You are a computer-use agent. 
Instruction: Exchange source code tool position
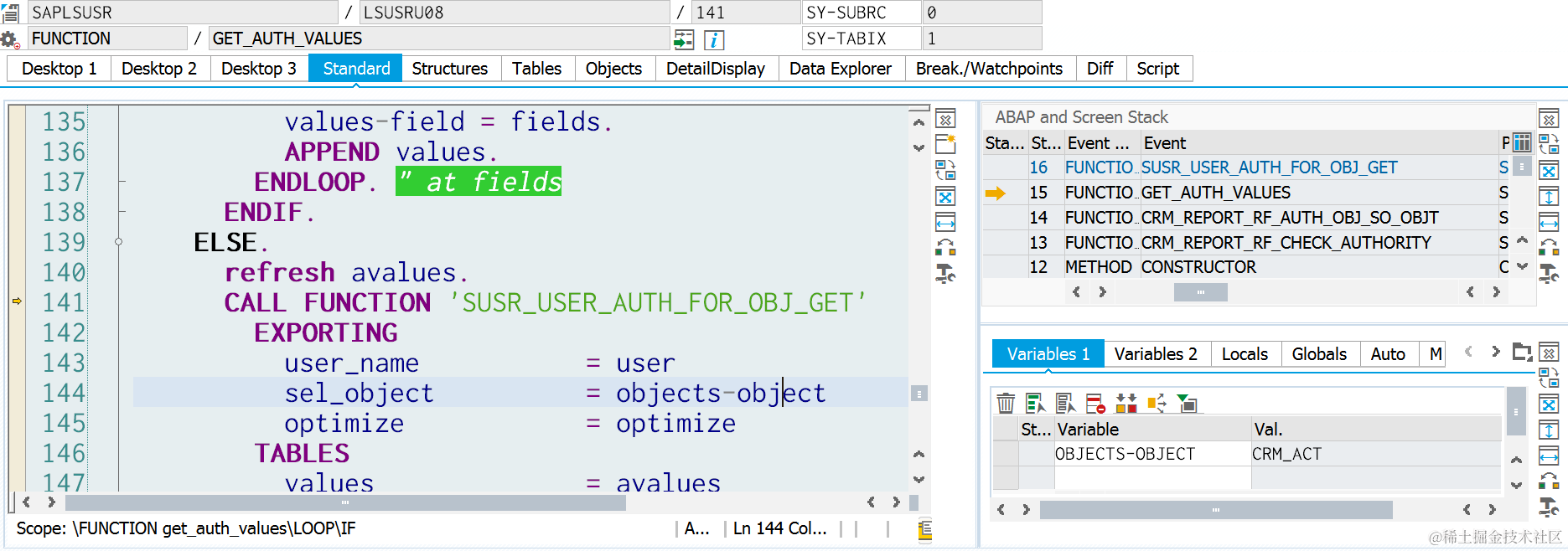(945, 248)
